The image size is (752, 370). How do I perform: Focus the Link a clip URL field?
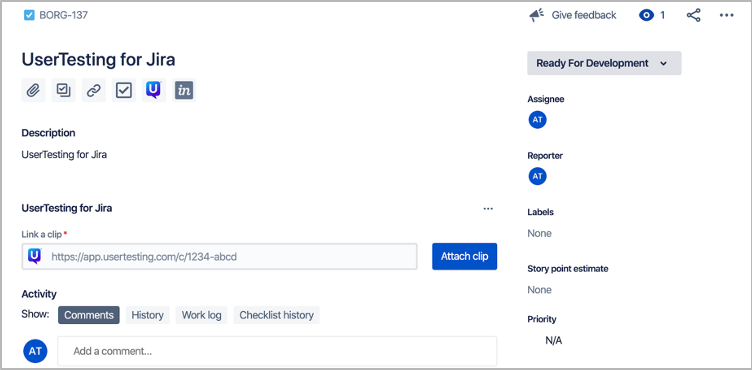pyautogui.click(x=220, y=257)
